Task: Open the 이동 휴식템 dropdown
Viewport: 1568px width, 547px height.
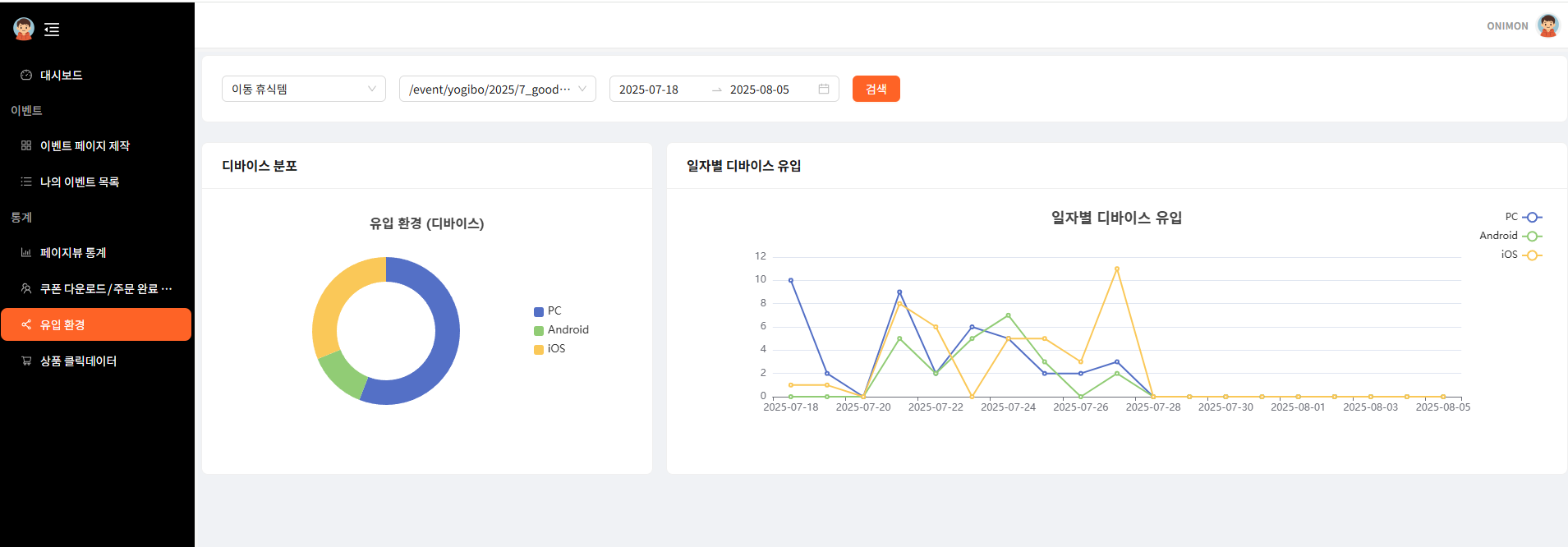Action: point(303,89)
